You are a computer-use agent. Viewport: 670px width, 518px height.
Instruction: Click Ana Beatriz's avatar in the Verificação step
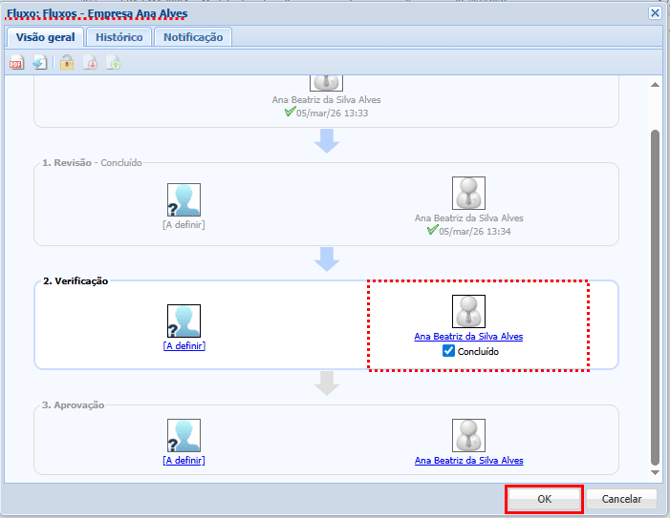click(x=468, y=311)
